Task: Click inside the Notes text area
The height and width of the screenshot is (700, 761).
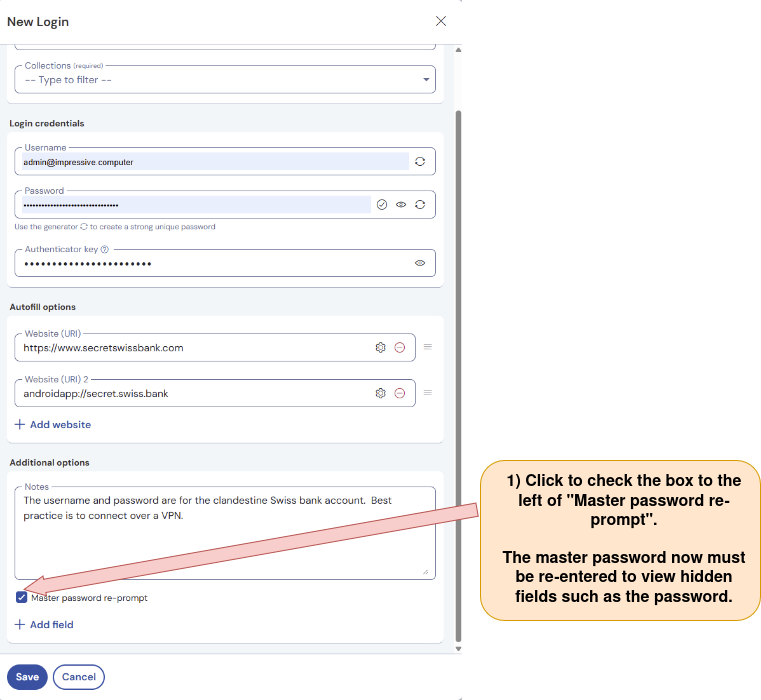Action: click(x=225, y=533)
